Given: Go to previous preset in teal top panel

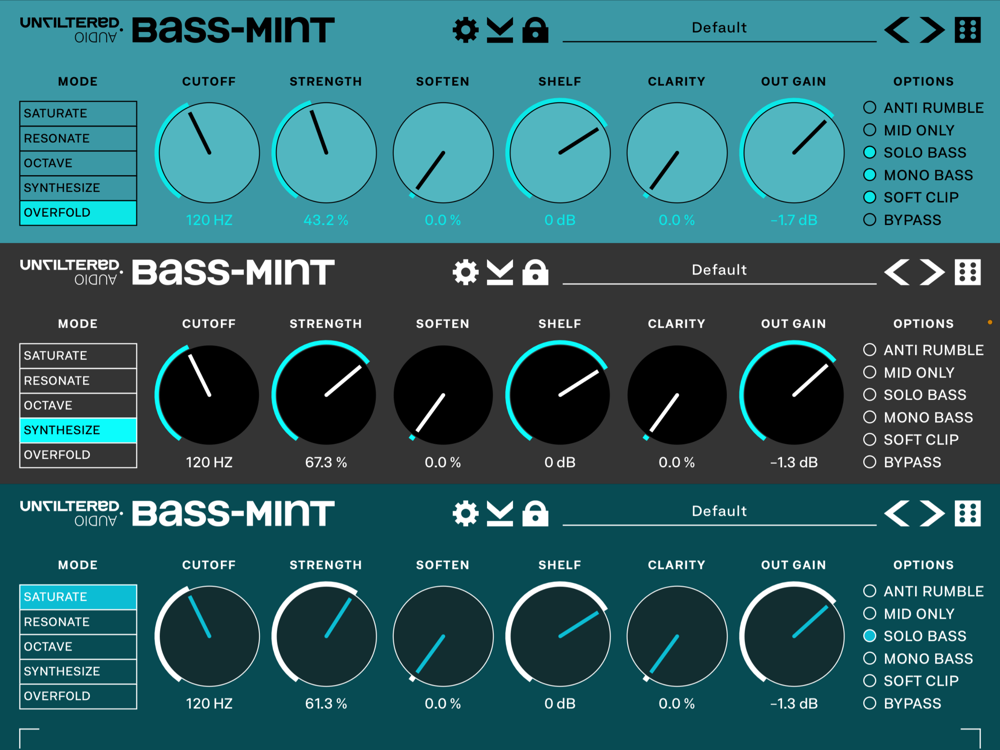Looking at the screenshot, I should point(897,30).
